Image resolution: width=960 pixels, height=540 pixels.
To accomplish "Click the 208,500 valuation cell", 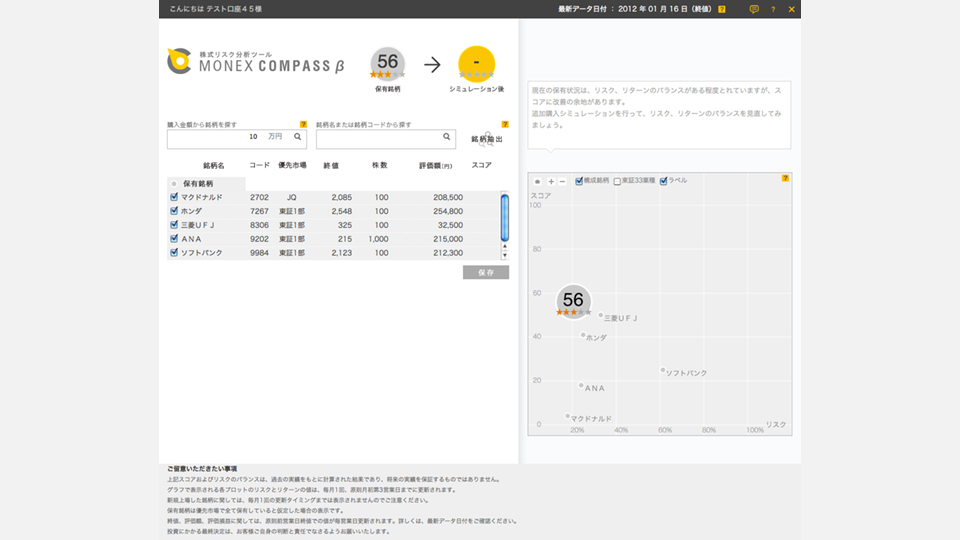I will pyautogui.click(x=448, y=197).
